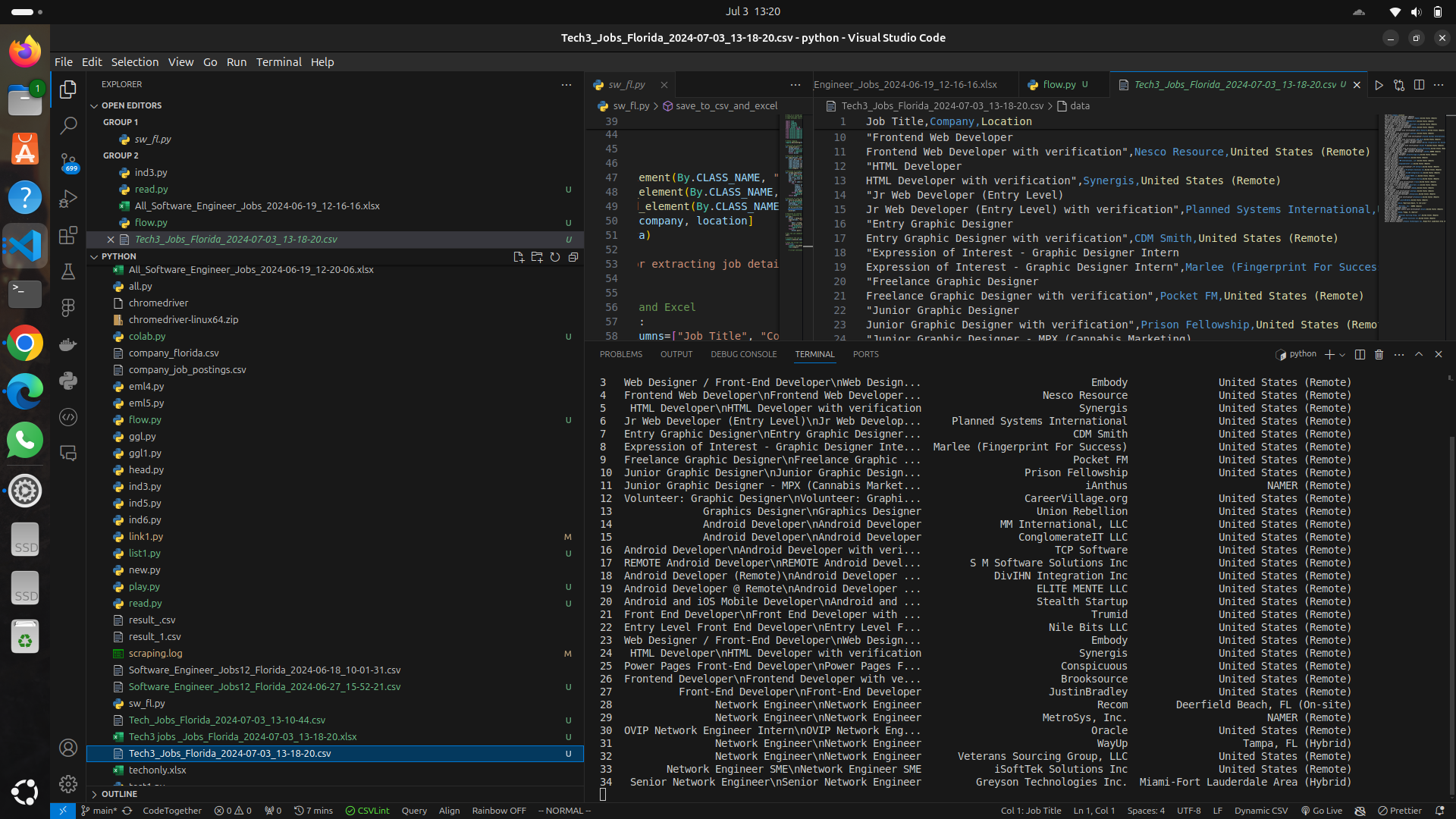
Task: Open Run and Debug view
Action: click(68, 199)
